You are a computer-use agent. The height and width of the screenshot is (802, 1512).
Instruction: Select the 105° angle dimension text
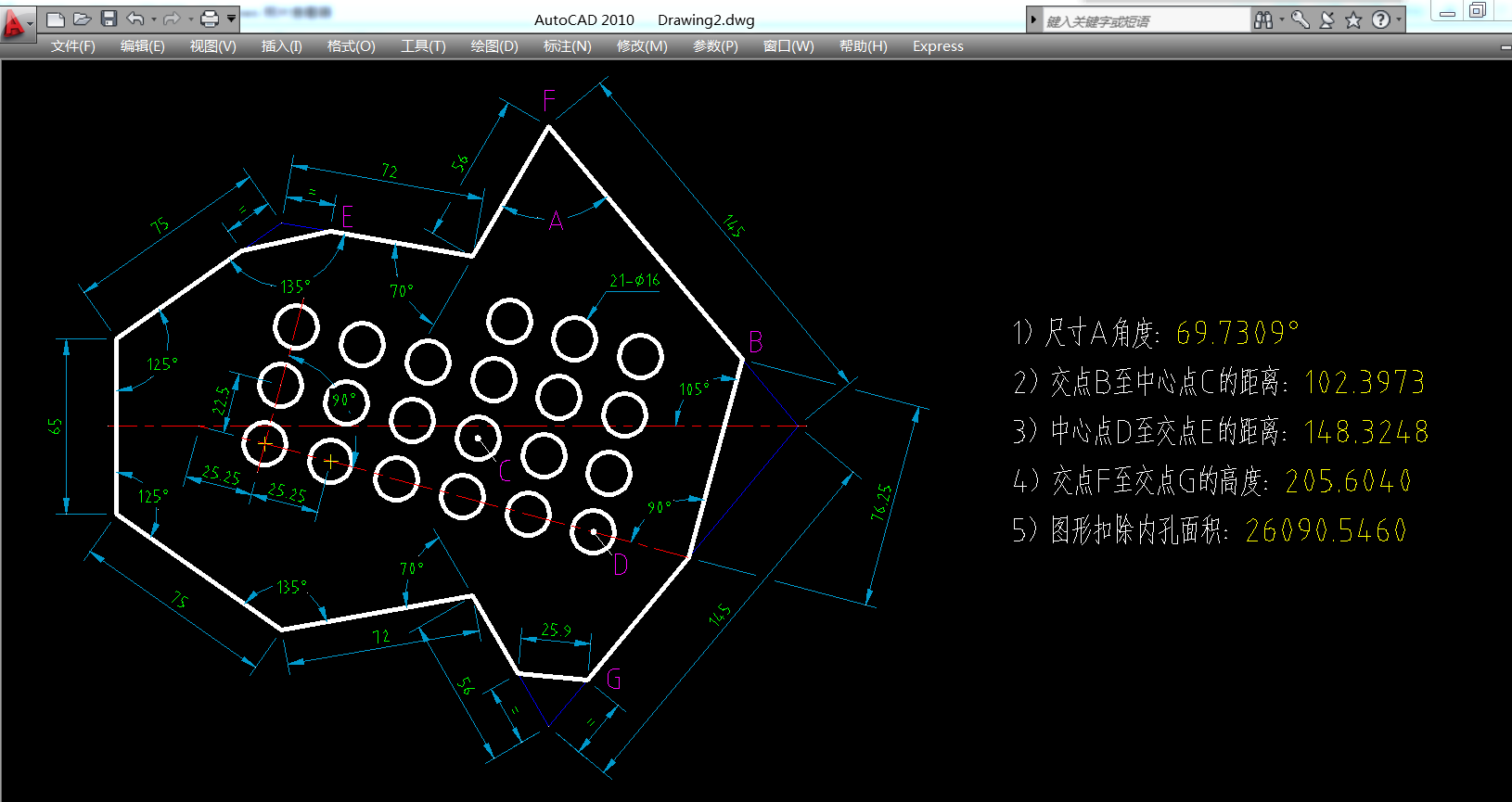tap(694, 388)
